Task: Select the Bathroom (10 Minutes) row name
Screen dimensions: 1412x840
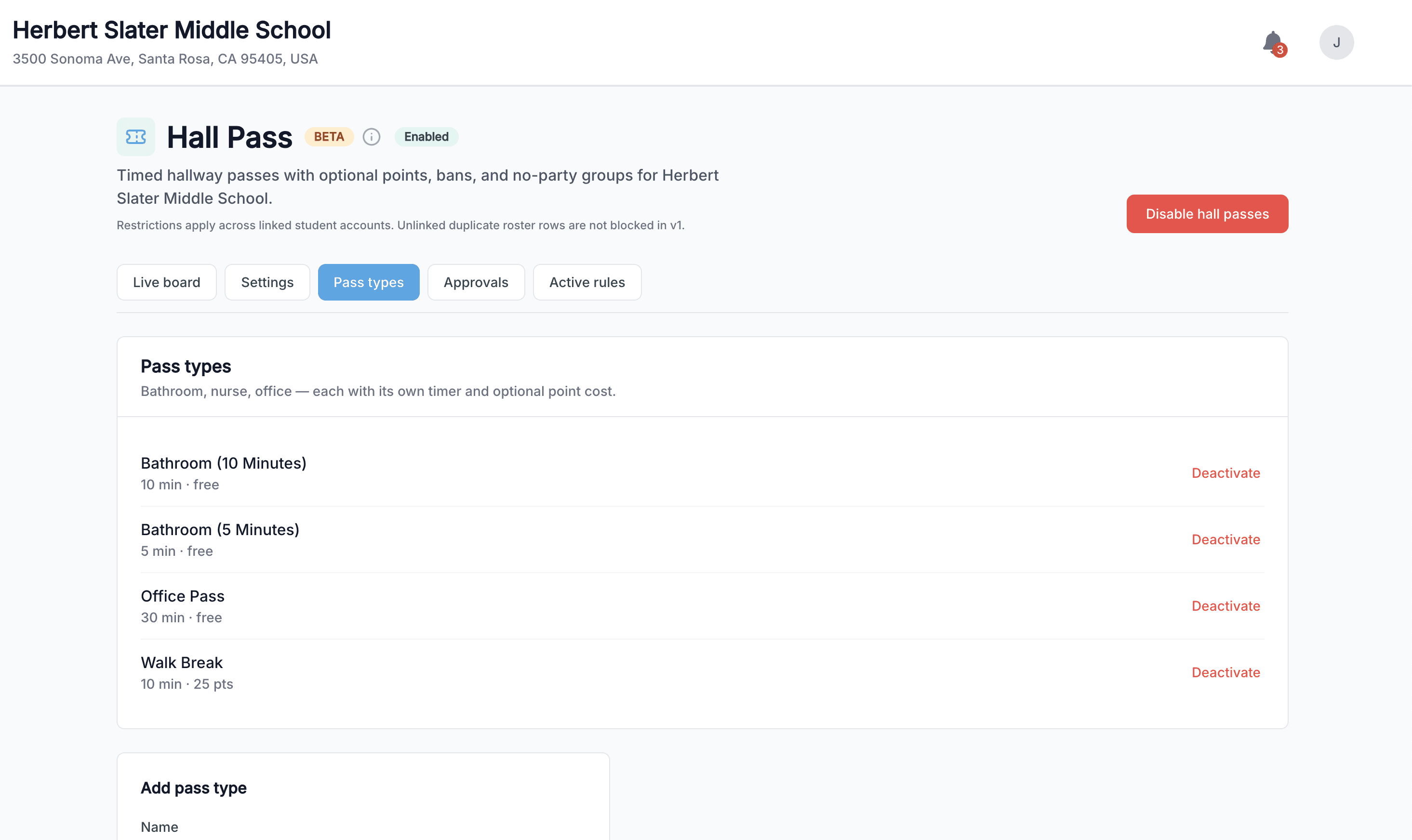Action: pyautogui.click(x=224, y=463)
